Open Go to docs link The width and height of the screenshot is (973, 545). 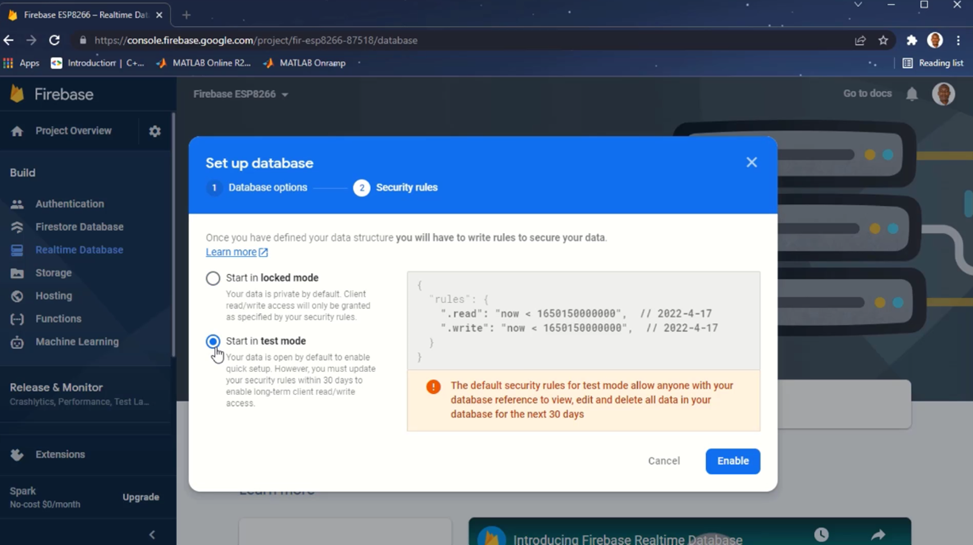coord(867,93)
